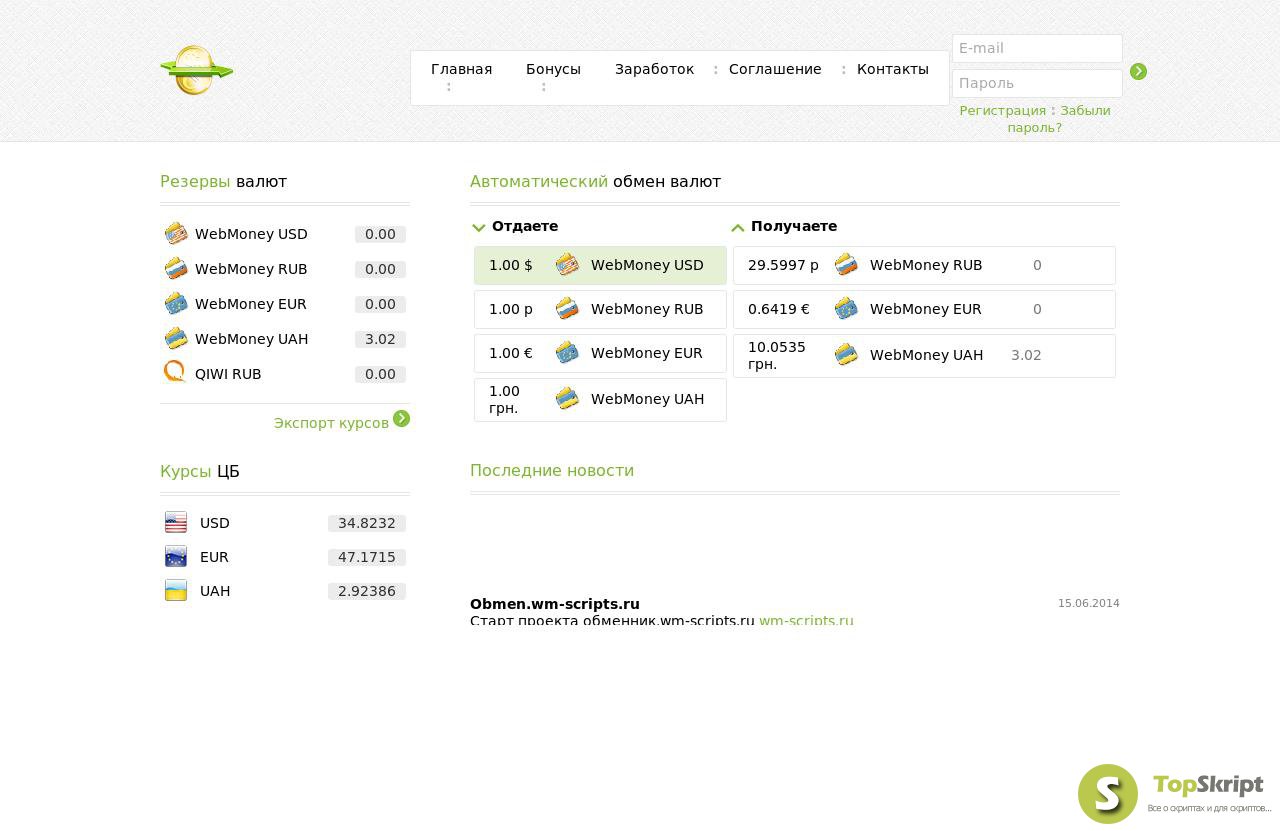1280x831 pixels.
Task: Select receive option 29.5997 р WebMoney RUB
Action: 924,265
